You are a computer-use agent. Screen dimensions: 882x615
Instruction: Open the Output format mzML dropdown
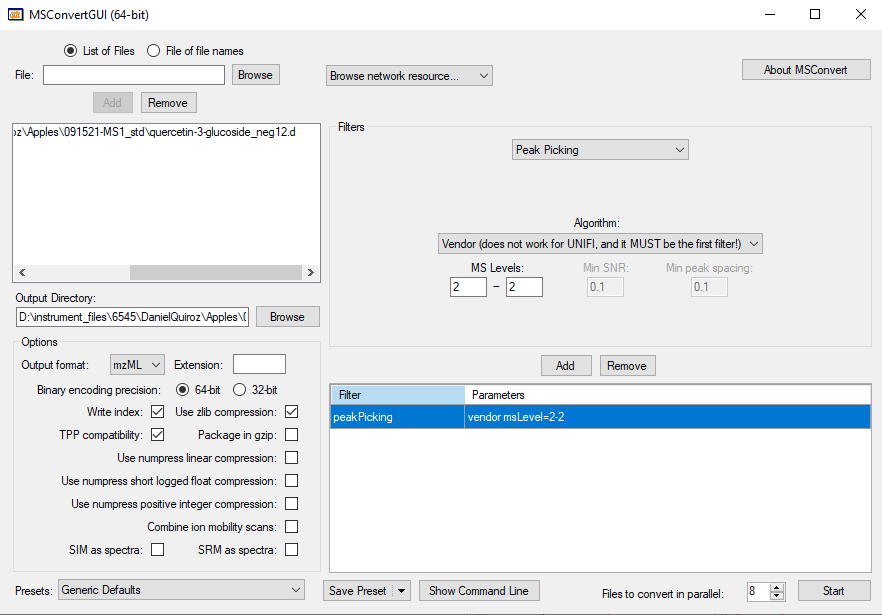137,365
